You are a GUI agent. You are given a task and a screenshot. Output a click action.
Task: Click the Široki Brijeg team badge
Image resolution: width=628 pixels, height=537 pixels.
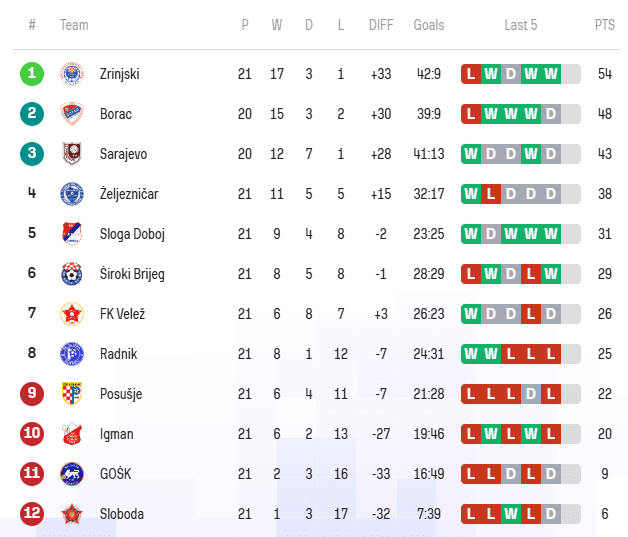71,274
